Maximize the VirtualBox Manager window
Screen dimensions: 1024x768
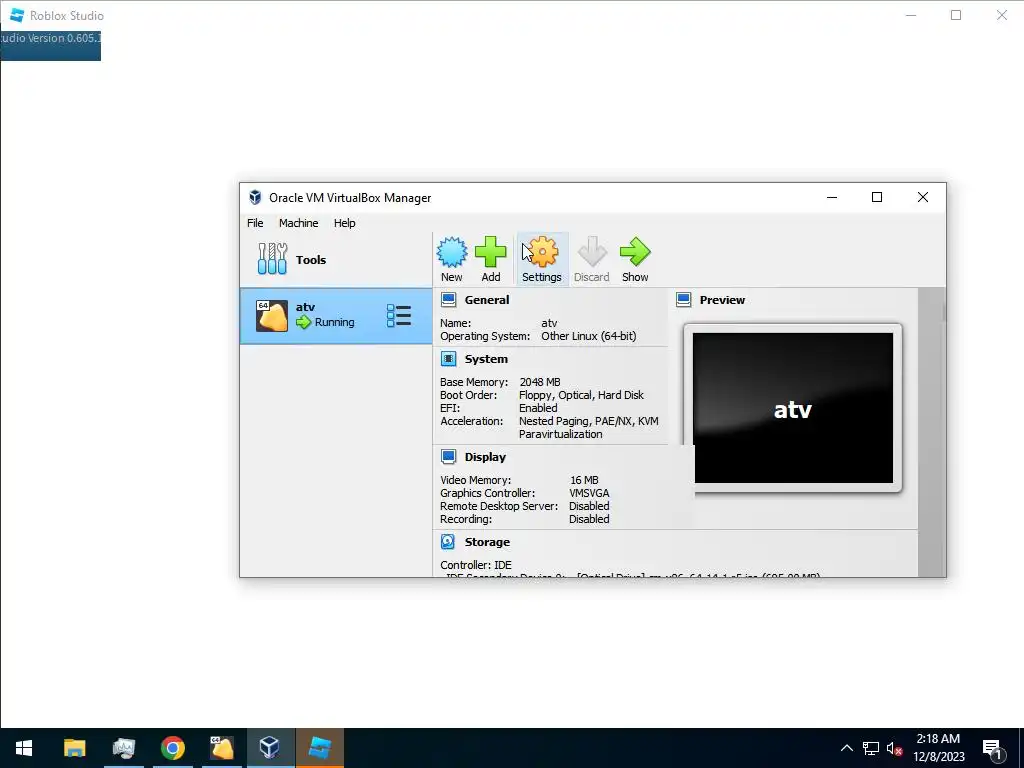(877, 197)
